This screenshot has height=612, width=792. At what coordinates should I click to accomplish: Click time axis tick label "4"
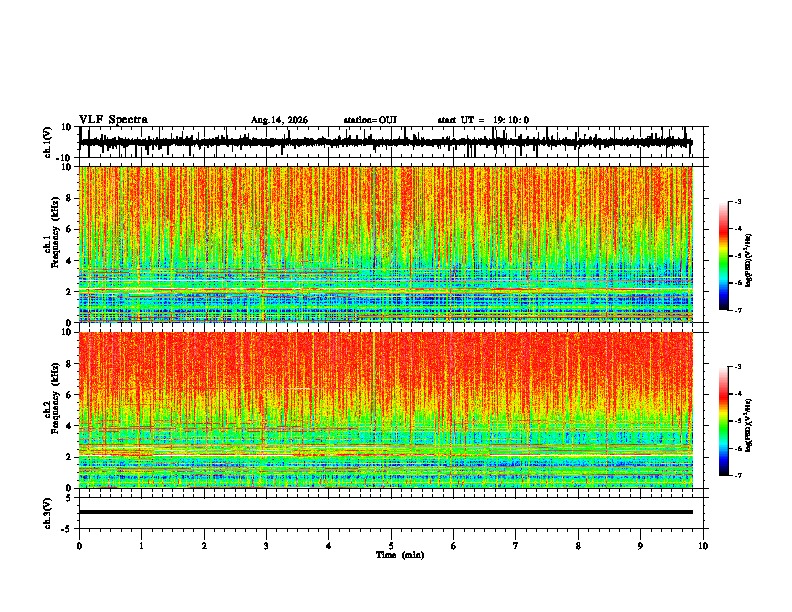[329, 546]
